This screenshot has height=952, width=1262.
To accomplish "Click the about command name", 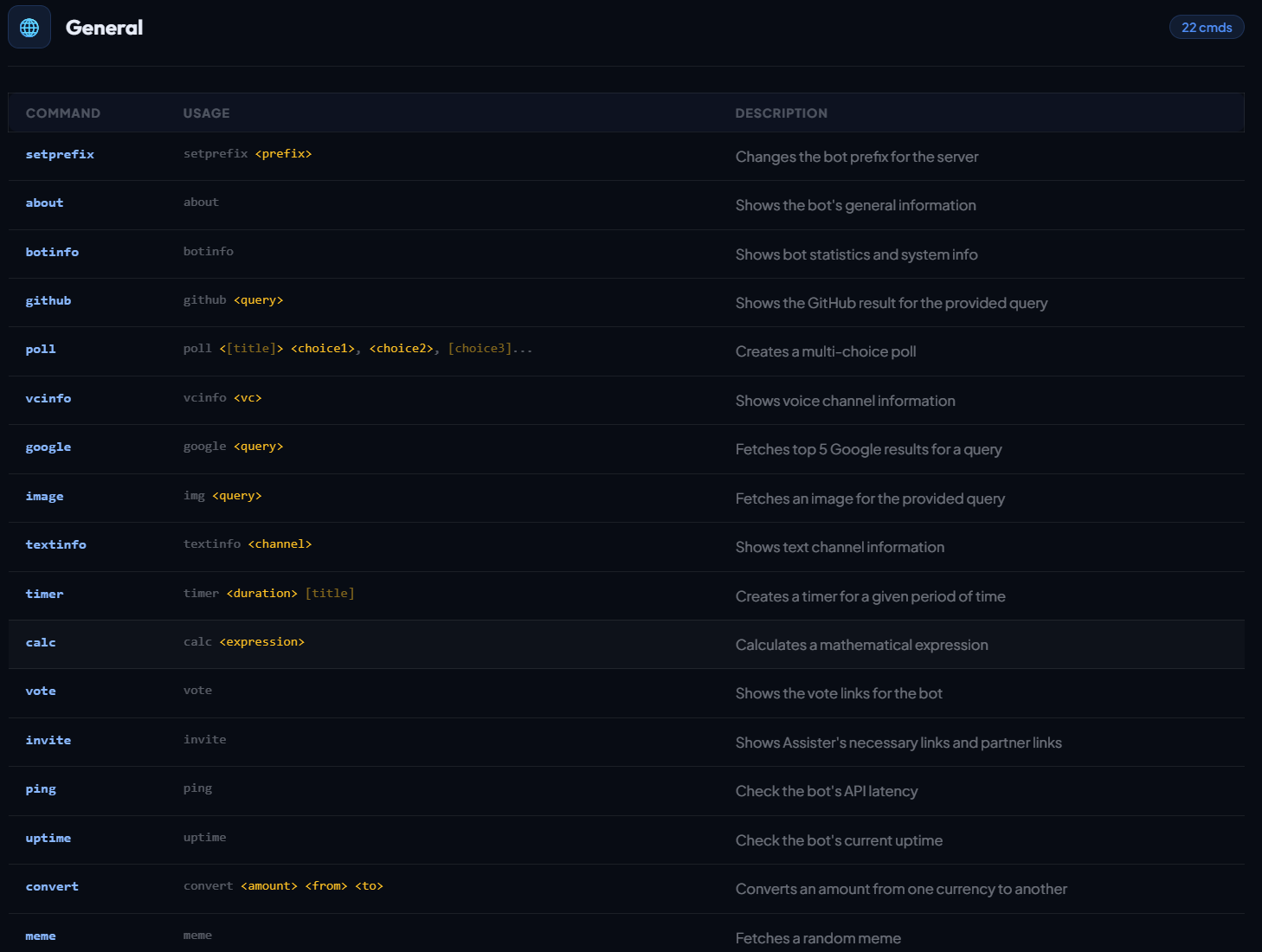I will pos(44,203).
